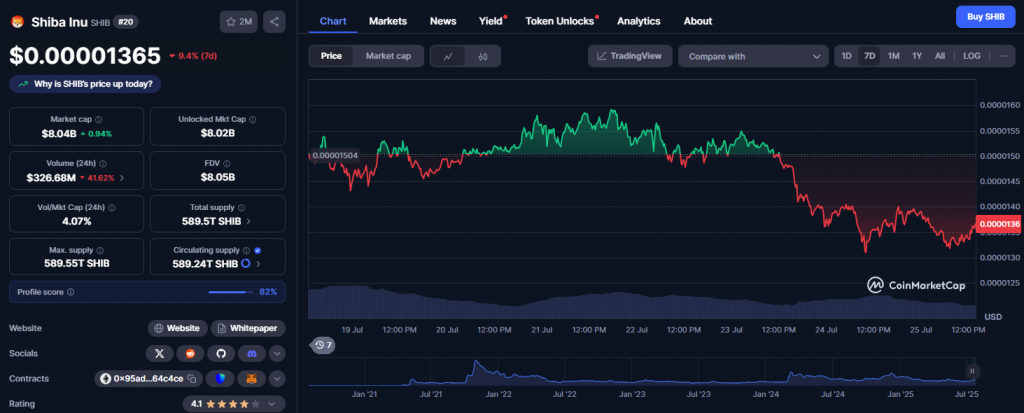Expand Circulating supply details arrow
This screenshot has width=1024, height=413.
coord(258,264)
